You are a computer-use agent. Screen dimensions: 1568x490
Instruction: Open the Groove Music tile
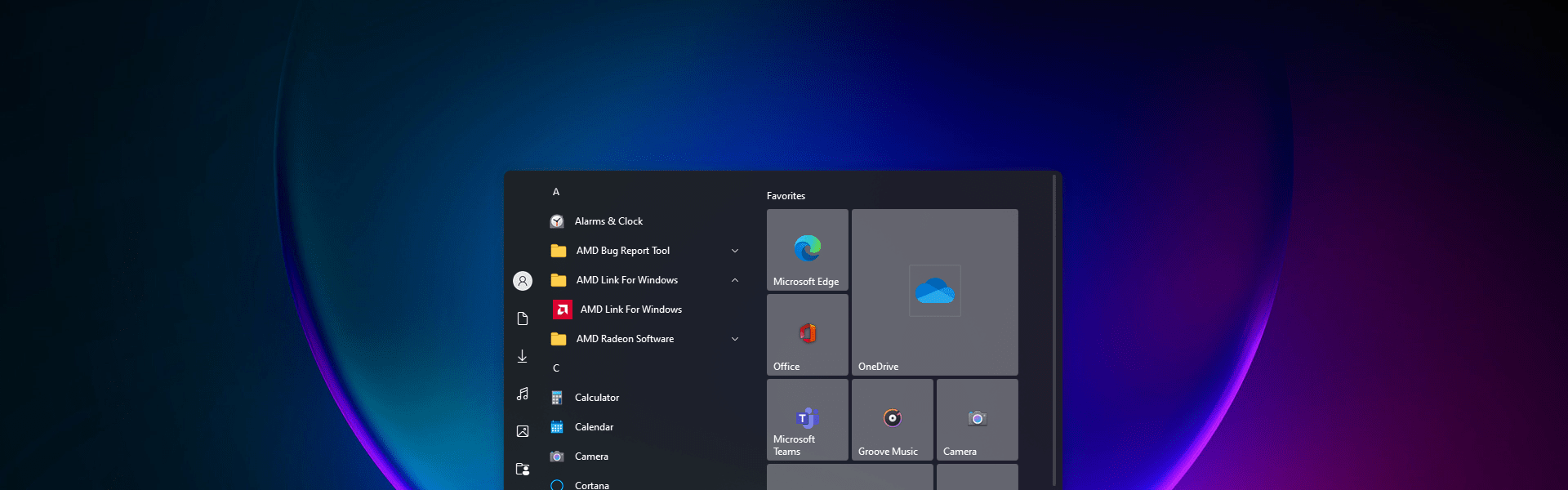[x=893, y=420]
